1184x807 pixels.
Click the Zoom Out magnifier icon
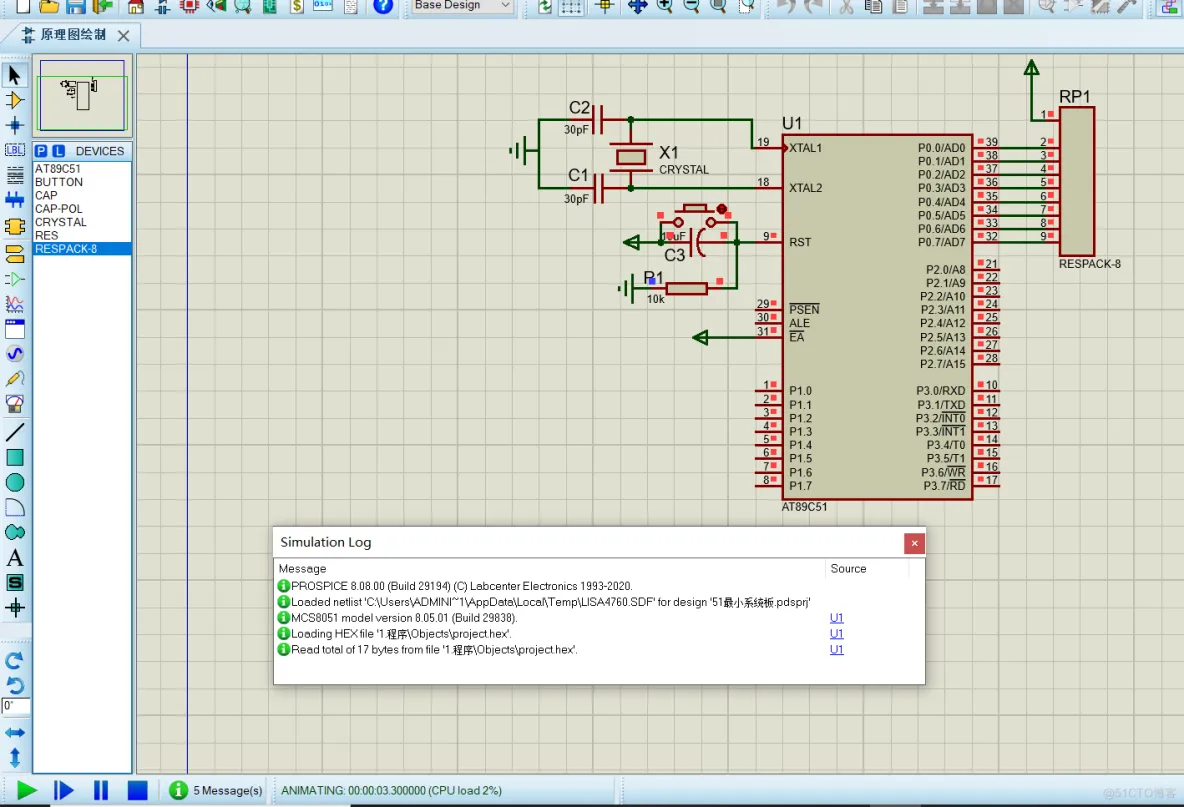coord(691,6)
